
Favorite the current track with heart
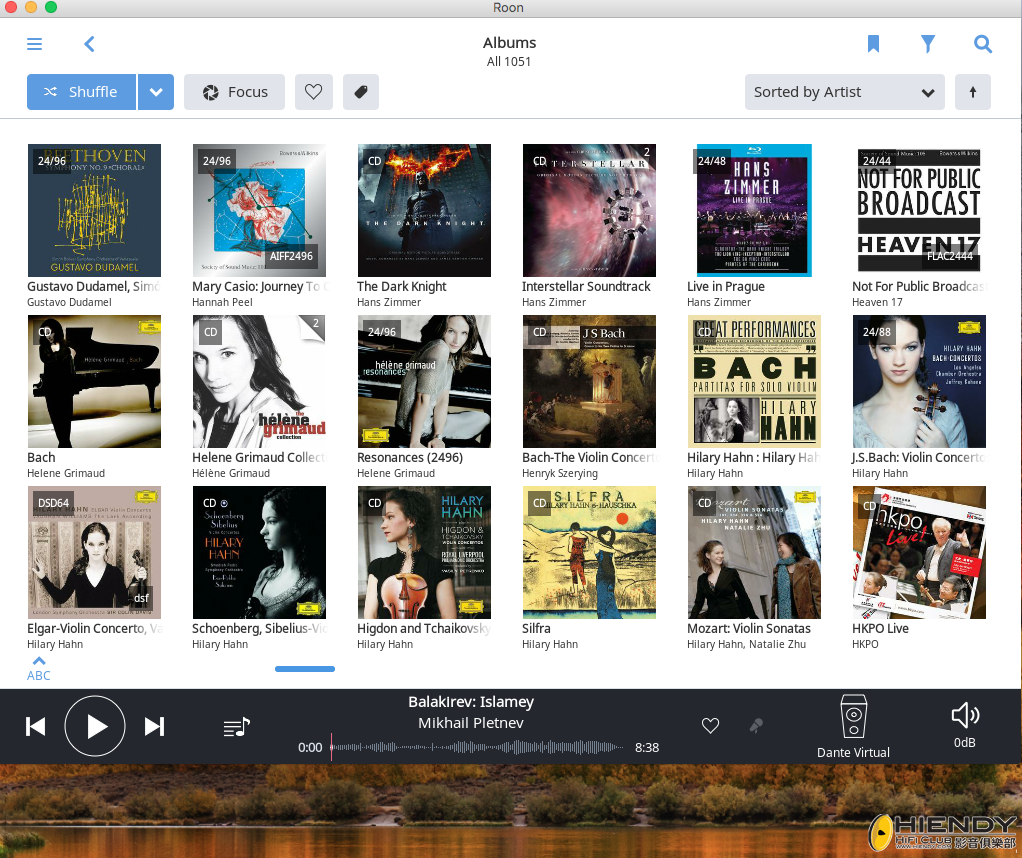[710, 726]
